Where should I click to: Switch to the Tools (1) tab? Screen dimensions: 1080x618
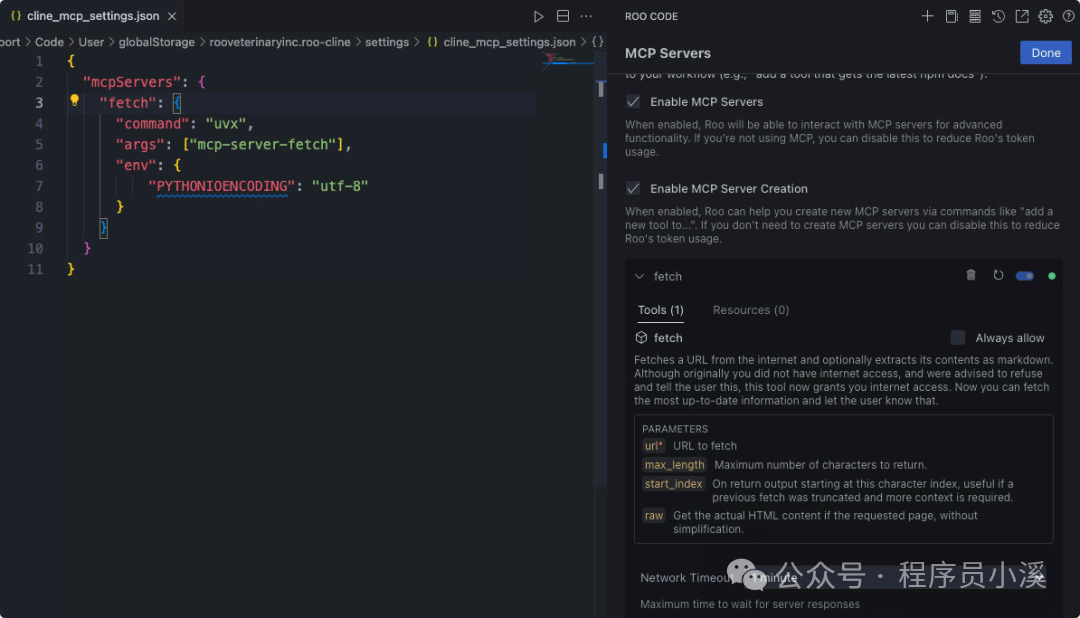[x=661, y=310]
